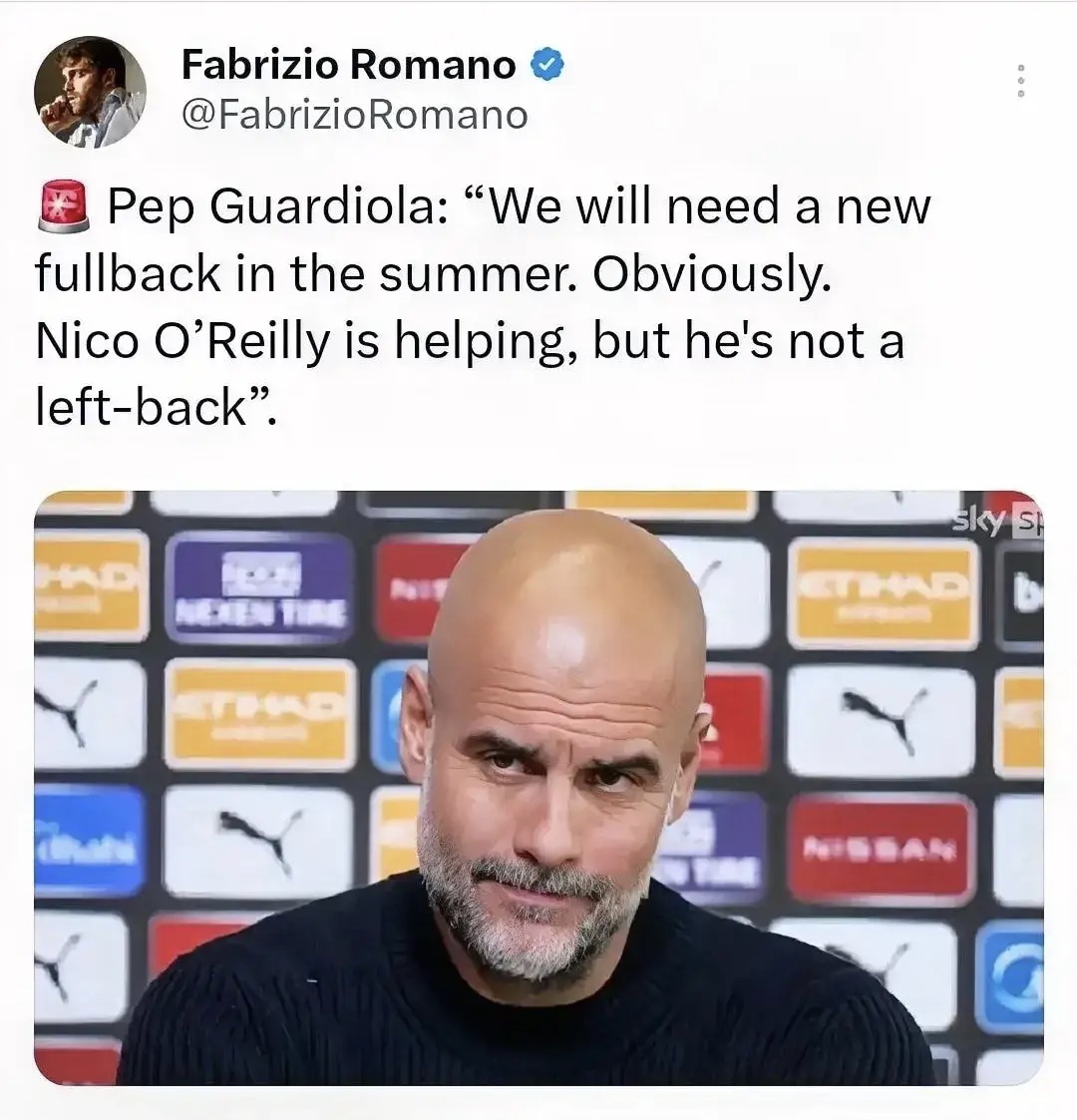The image size is (1077, 1120).
Task: Click the blue verified checkmark badge
Action: coord(547,64)
